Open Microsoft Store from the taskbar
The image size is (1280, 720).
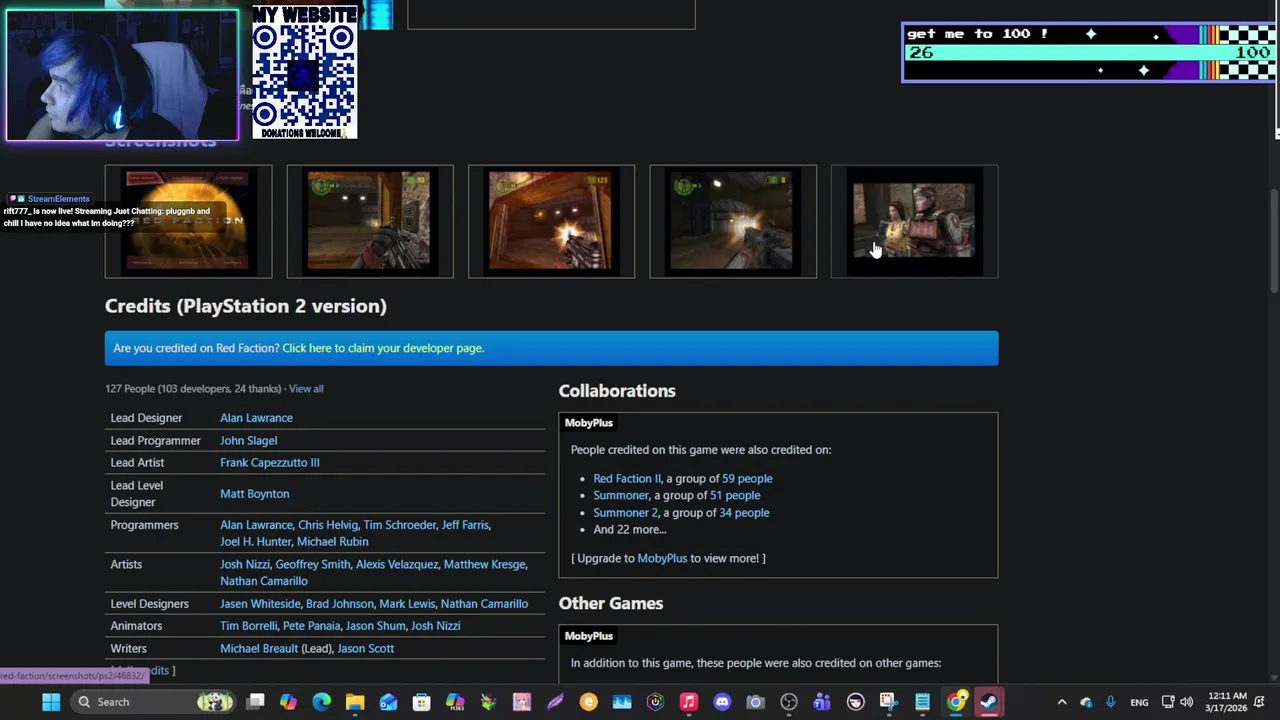[x=421, y=702]
